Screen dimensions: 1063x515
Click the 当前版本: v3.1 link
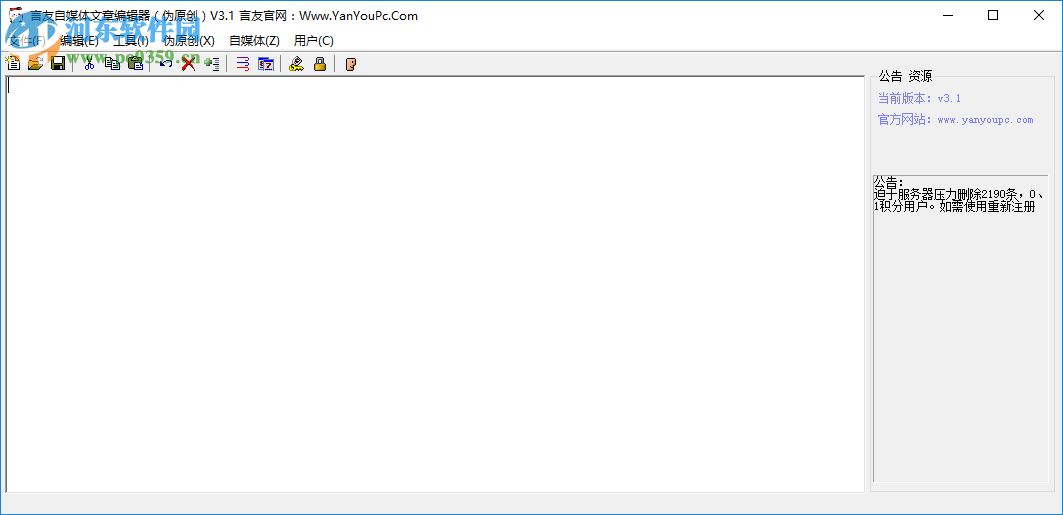coord(919,98)
